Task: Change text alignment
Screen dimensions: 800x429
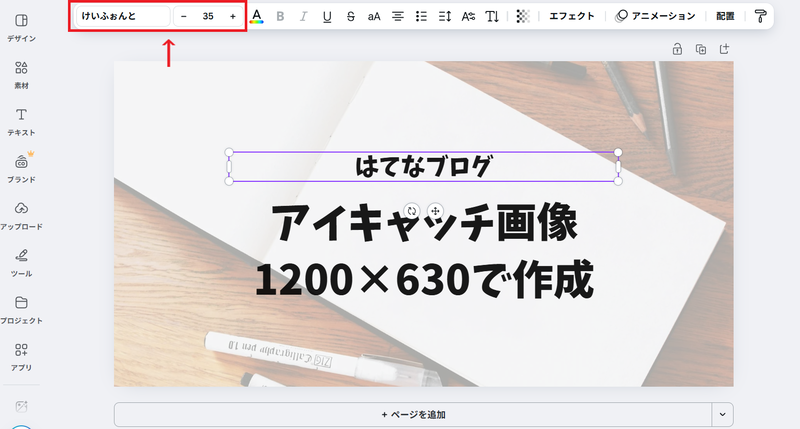Action: pos(397,16)
